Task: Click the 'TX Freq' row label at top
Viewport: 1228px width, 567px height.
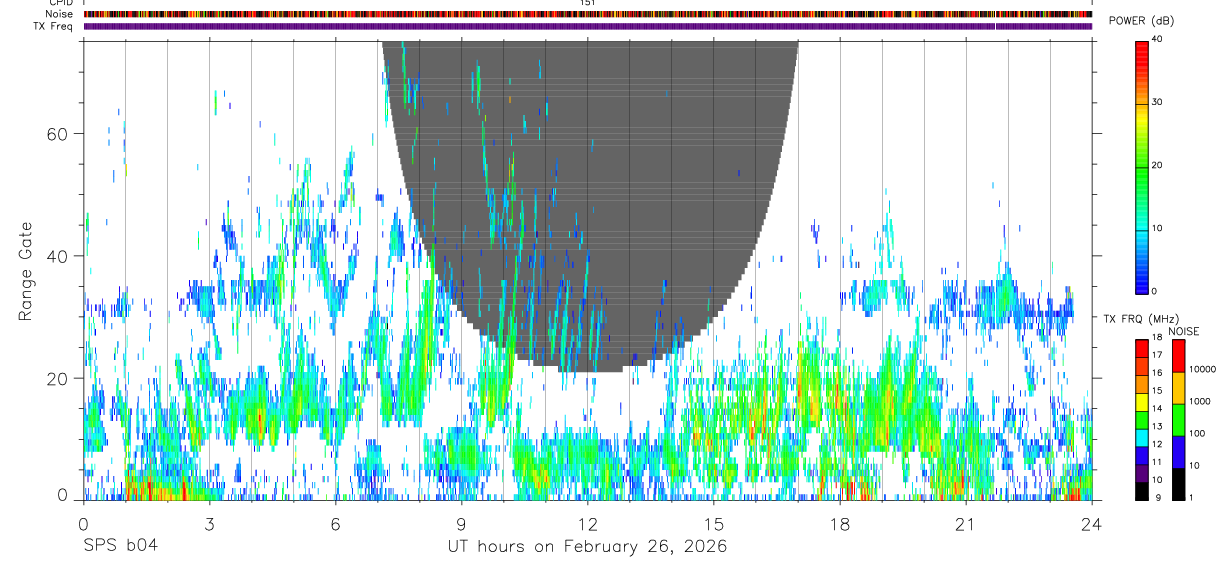Action: tap(53, 26)
